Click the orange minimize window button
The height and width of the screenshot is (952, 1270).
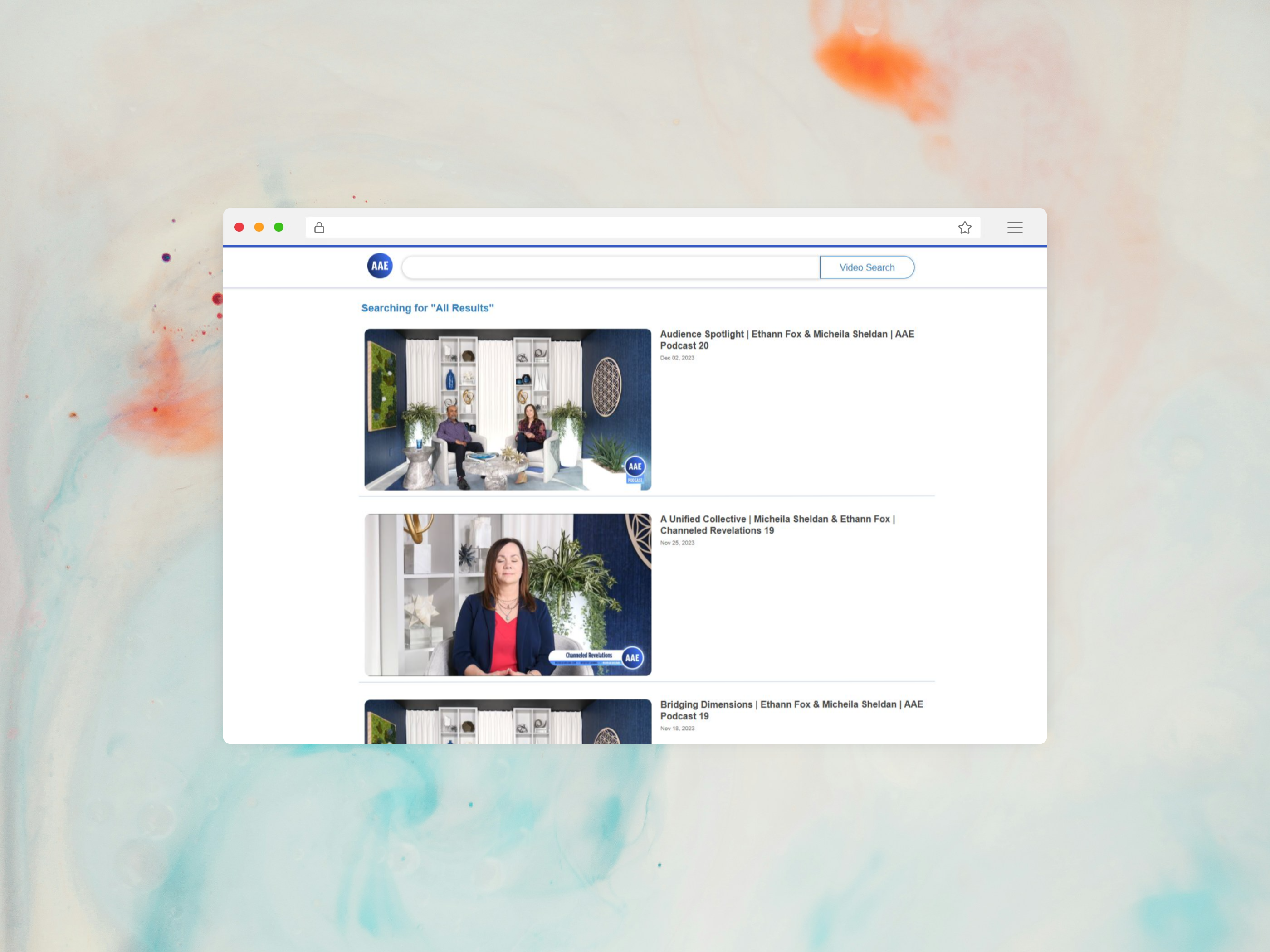tap(259, 227)
